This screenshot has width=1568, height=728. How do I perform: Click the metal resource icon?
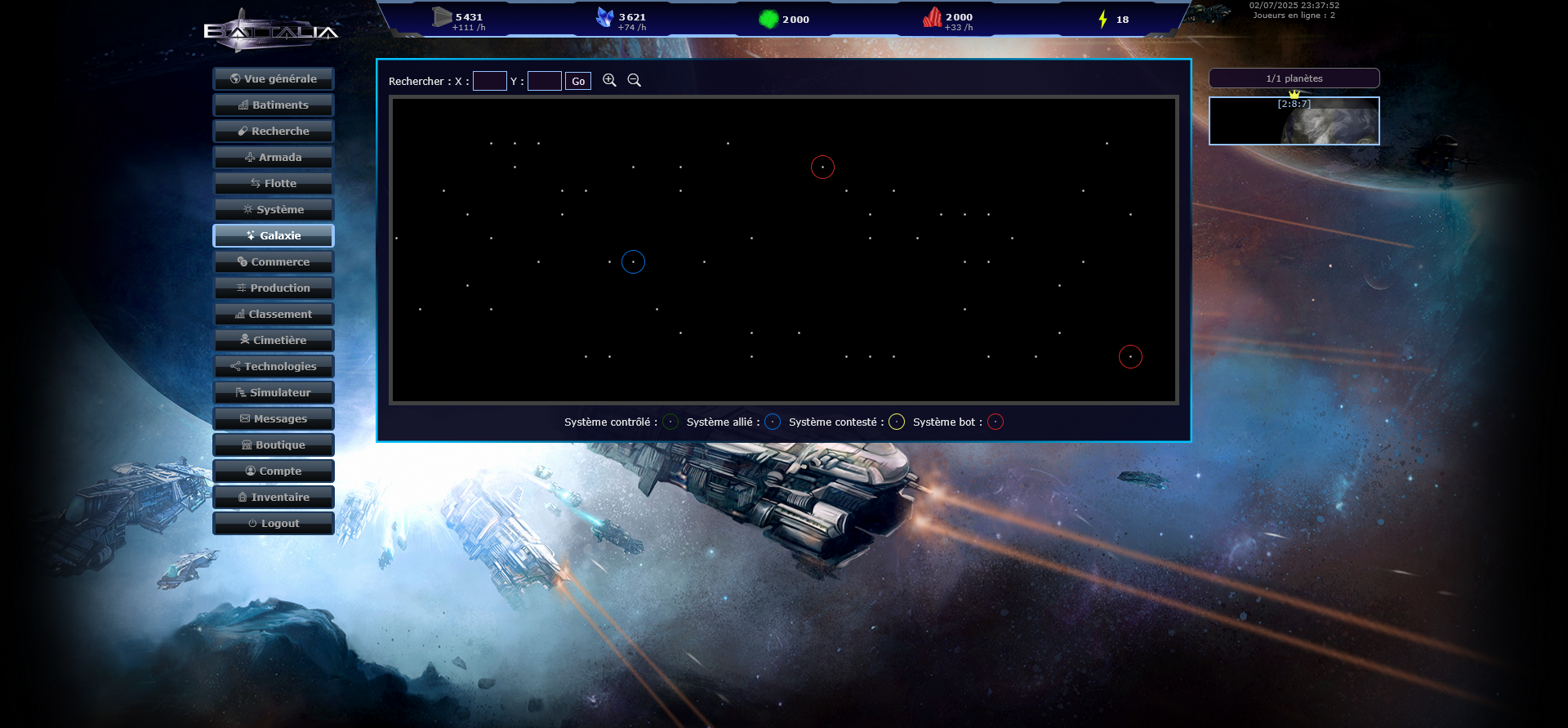pos(442,17)
